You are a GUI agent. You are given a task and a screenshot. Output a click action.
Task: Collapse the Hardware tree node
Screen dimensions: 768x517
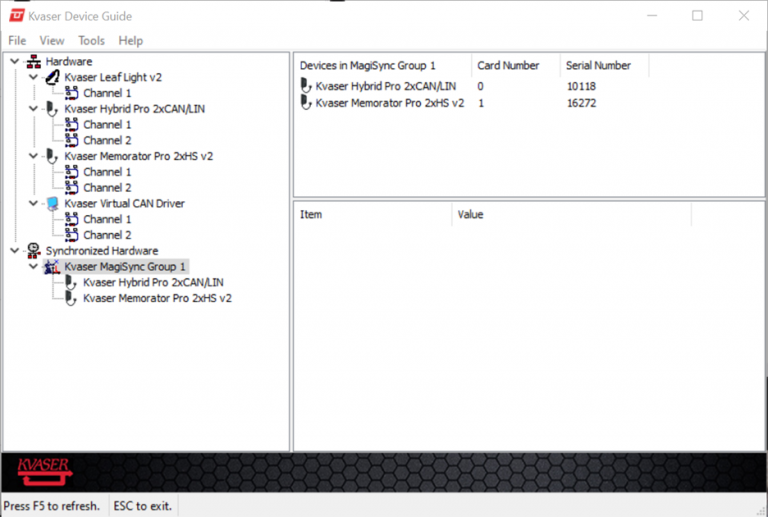(14, 62)
